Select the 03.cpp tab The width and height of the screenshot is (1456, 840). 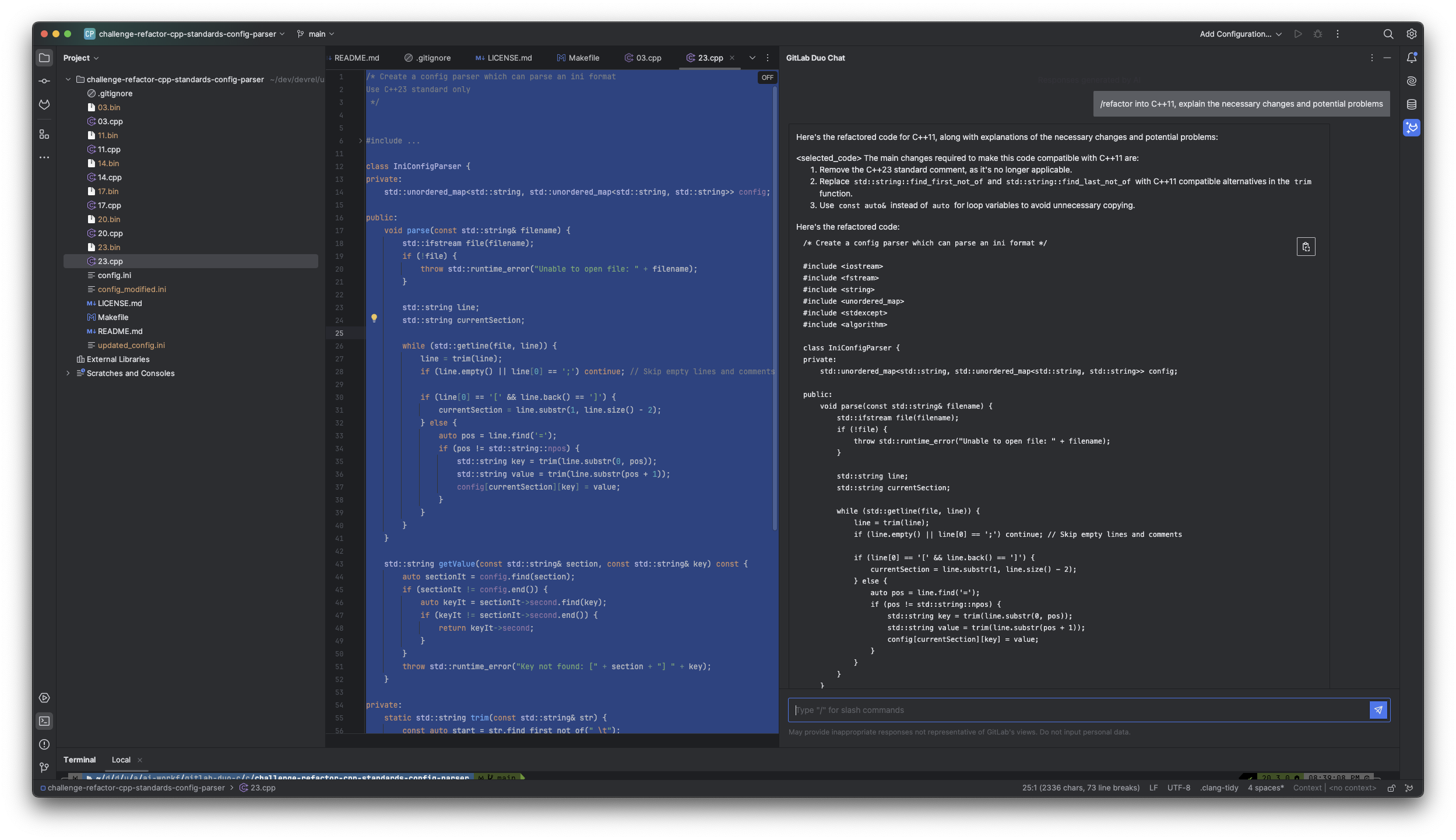click(648, 58)
